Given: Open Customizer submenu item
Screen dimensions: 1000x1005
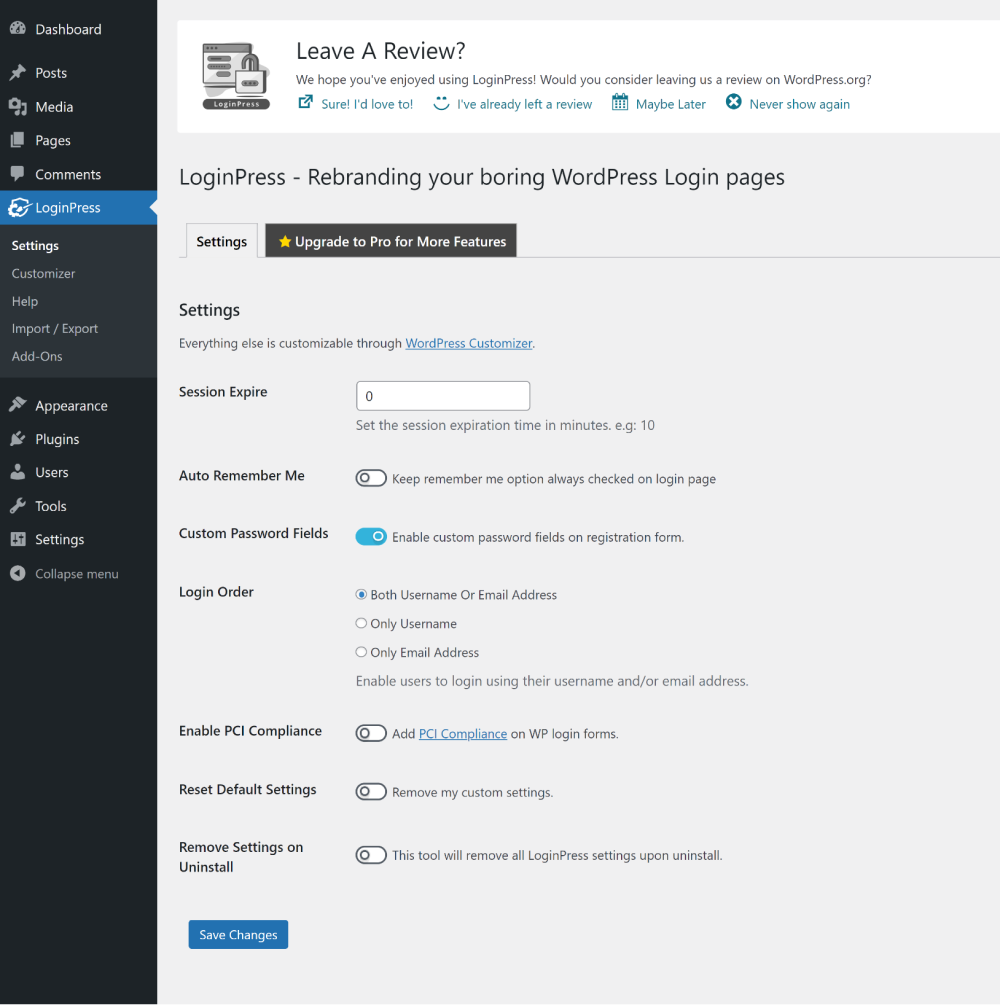Looking at the screenshot, I should (43, 273).
